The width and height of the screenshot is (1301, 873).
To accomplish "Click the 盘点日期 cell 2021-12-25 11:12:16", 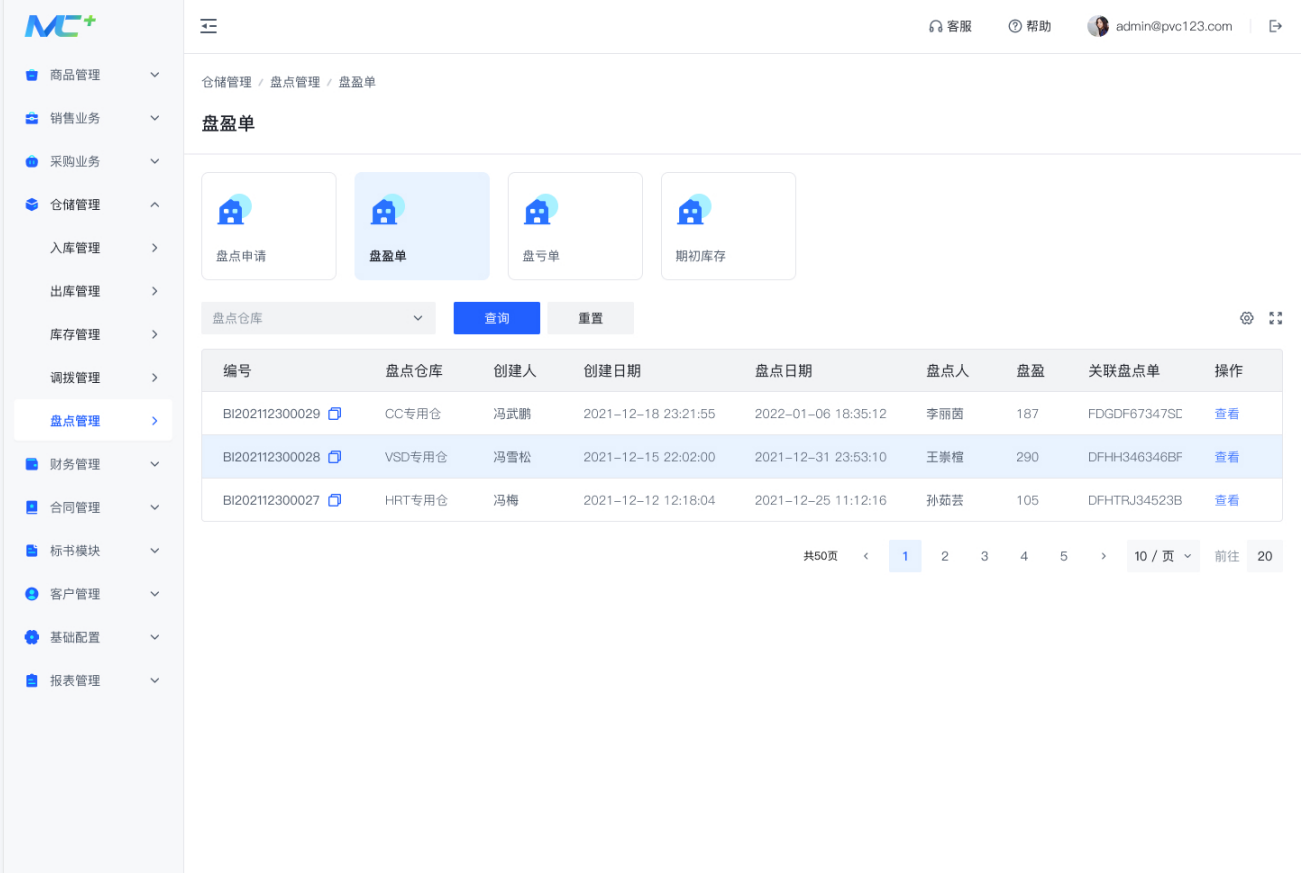I will coord(821,500).
